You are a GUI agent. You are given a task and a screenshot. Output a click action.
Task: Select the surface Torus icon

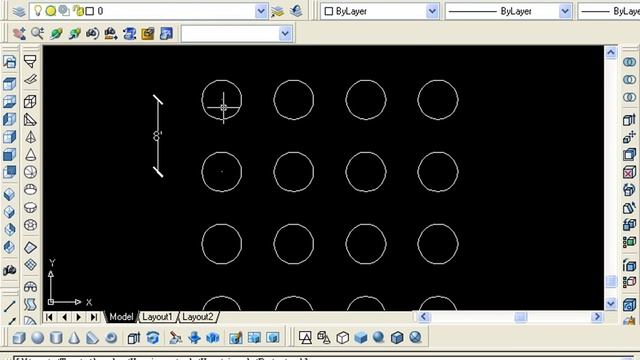(x=30, y=225)
